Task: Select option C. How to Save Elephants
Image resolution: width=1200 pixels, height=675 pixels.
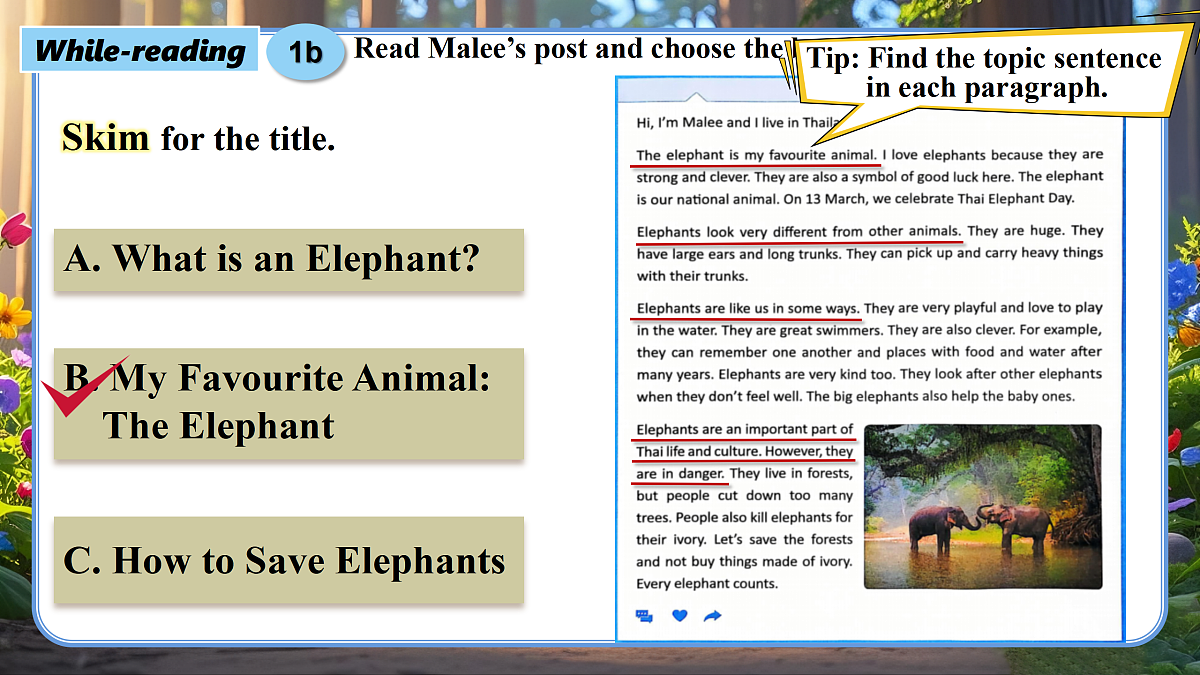Action: [x=289, y=560]
